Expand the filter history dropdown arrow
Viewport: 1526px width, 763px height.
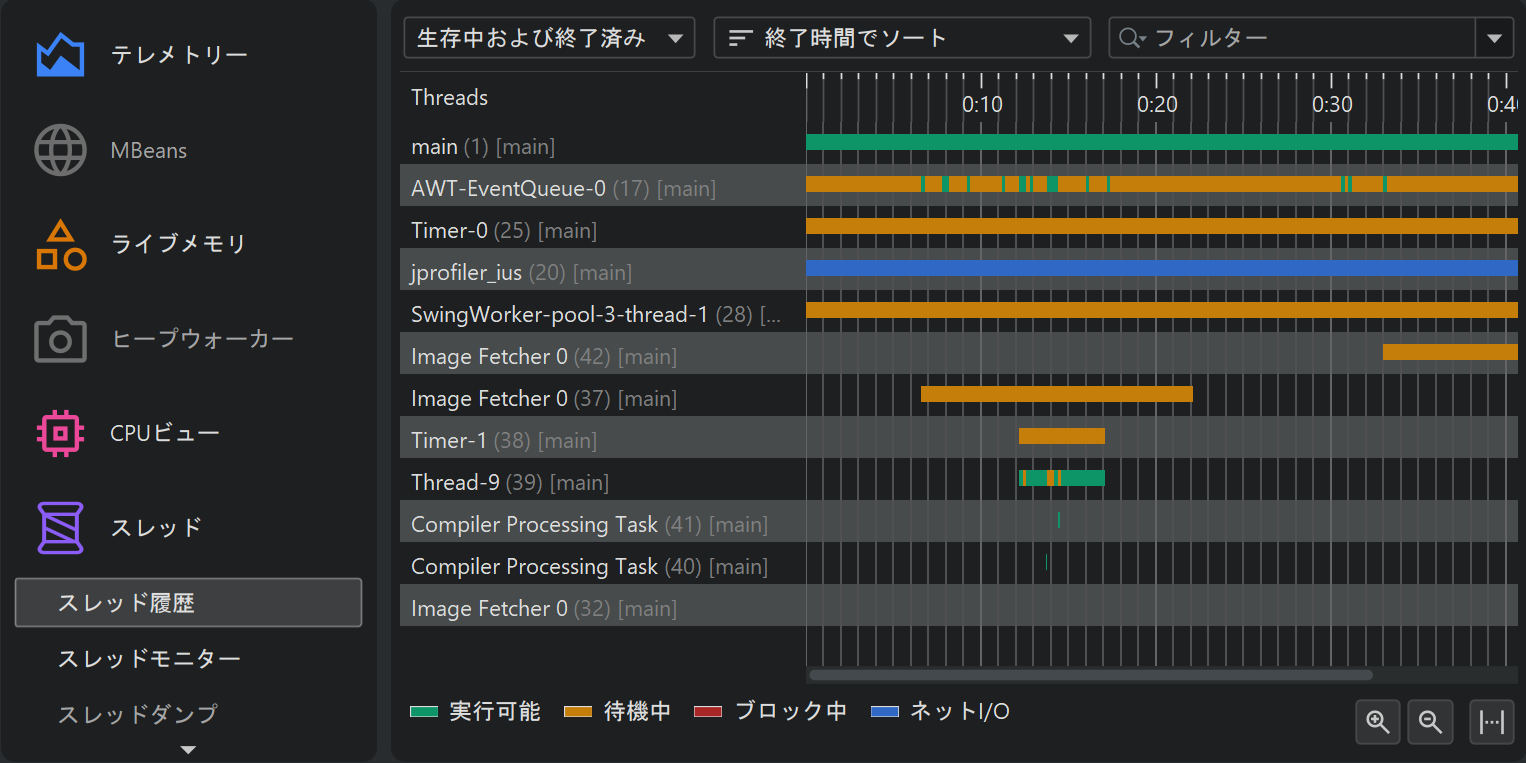click(x=1494, y=38)
